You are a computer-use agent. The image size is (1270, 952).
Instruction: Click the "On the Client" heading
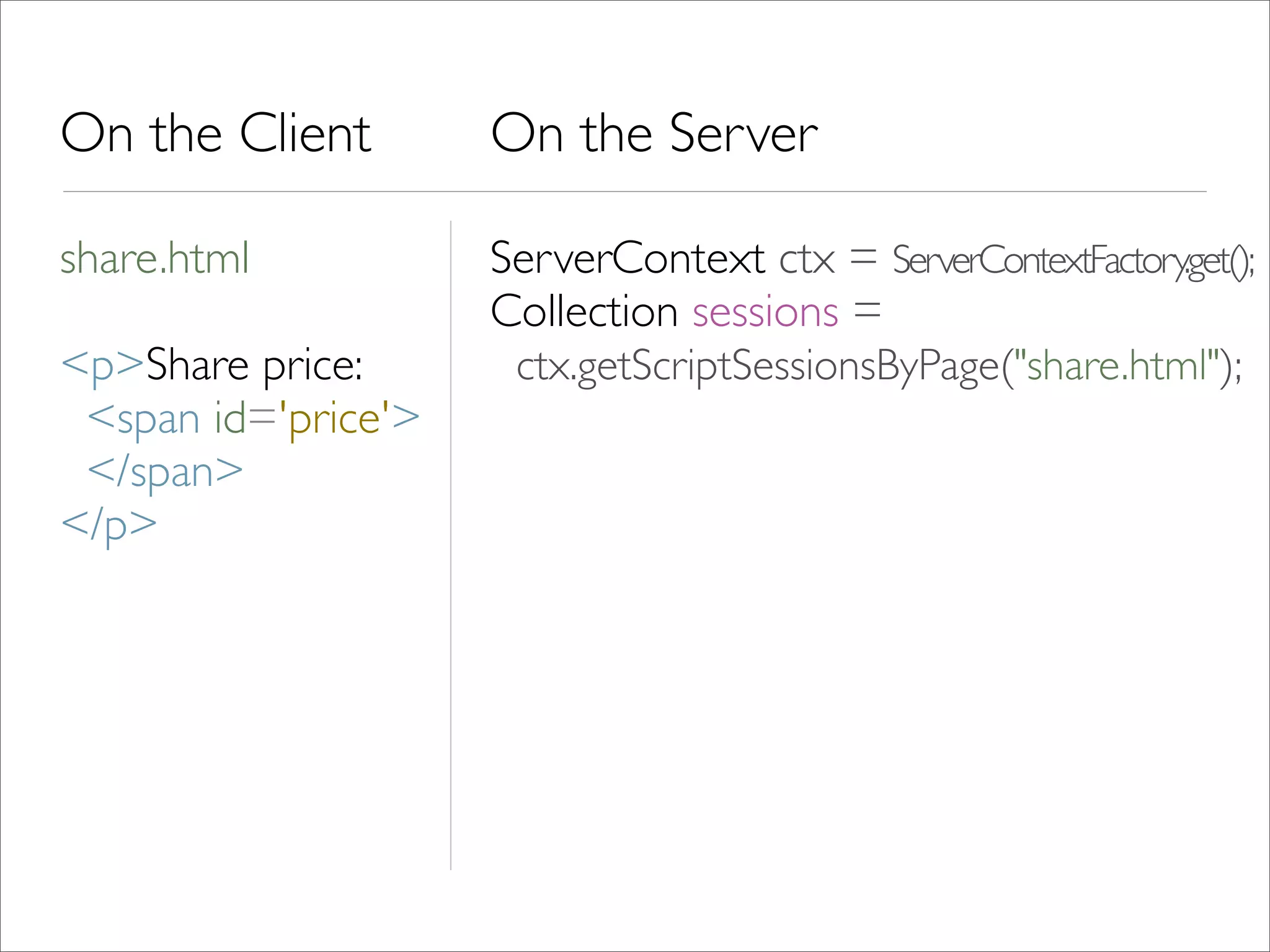216,133
